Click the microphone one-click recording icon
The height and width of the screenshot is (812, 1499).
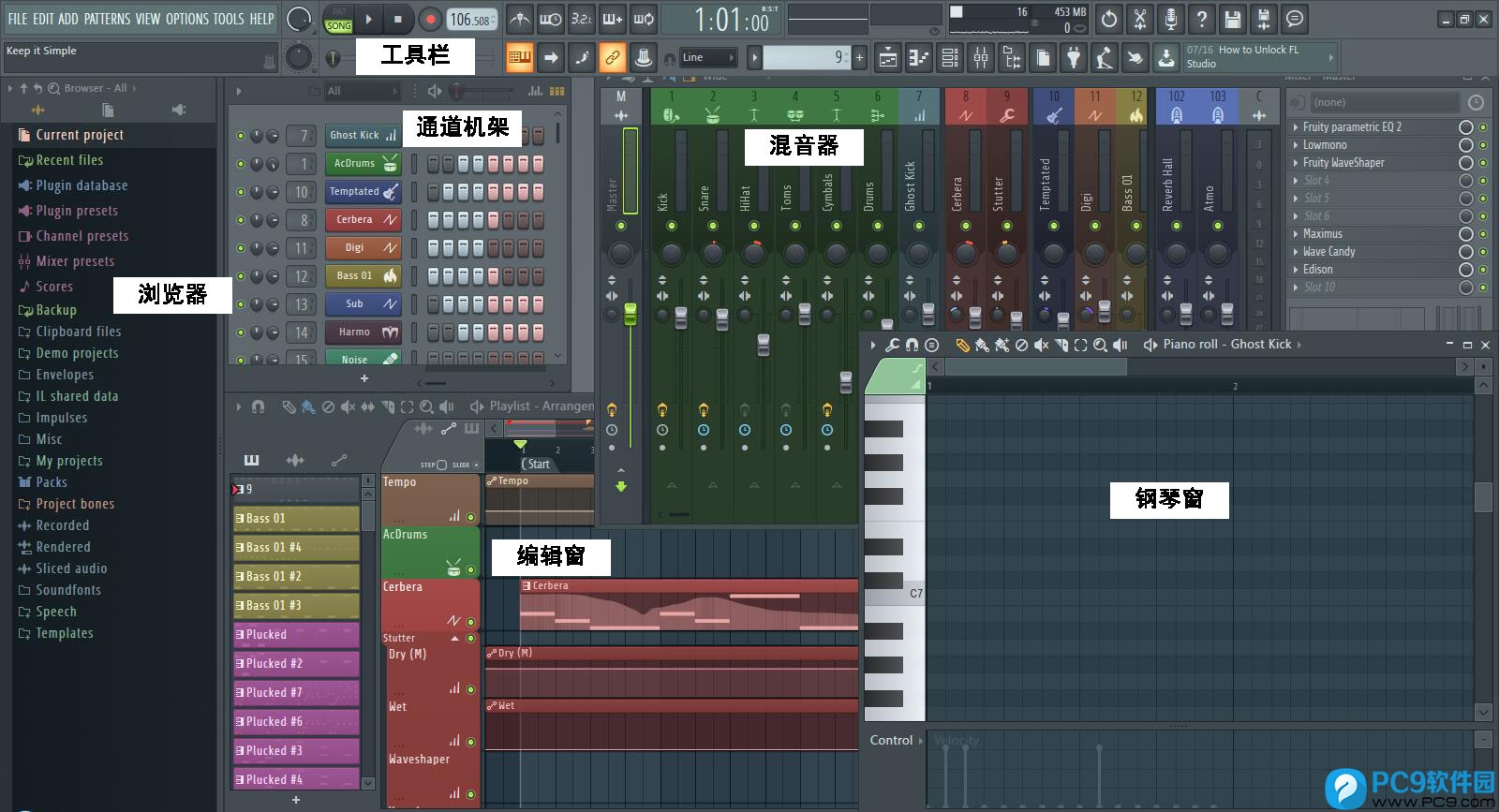tap(1170, 19)
